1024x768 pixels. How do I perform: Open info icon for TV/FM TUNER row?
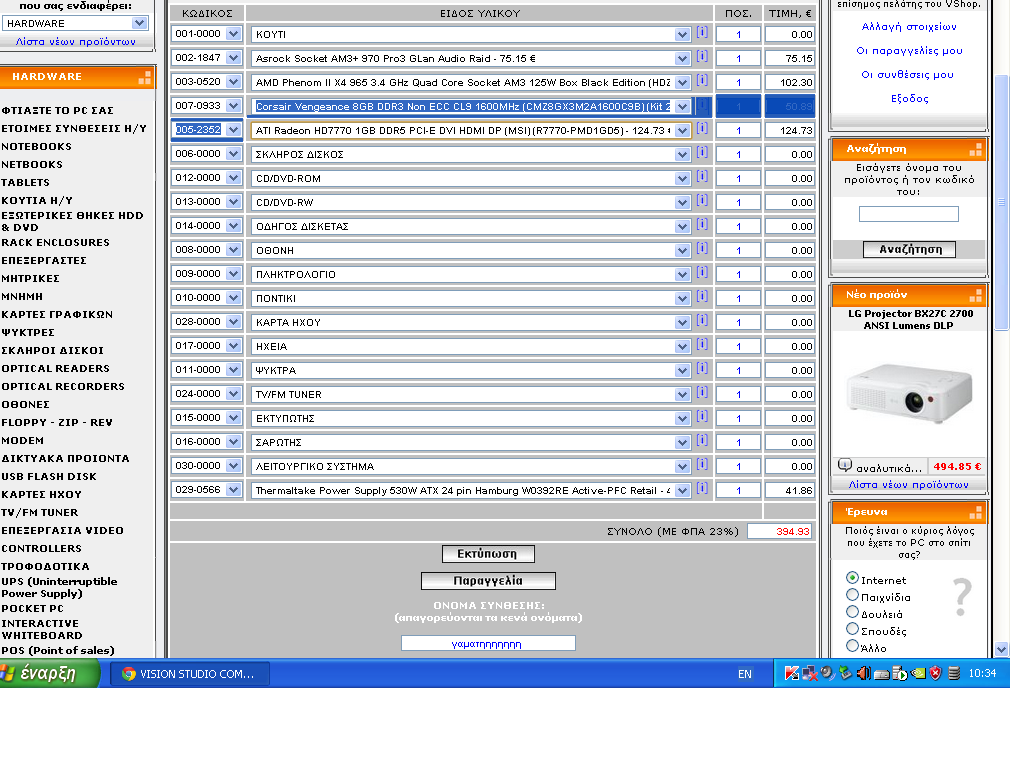point(702,392)
